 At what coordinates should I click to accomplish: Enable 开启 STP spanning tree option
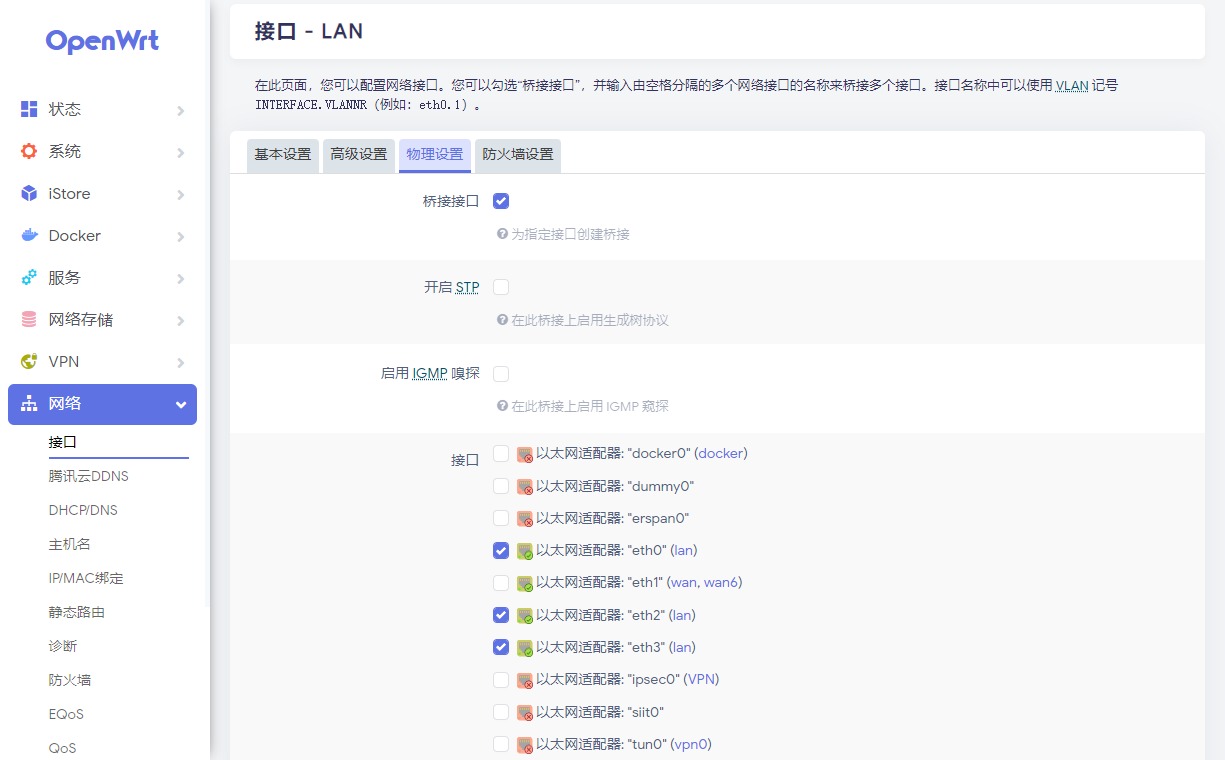[x=501, y=286]
